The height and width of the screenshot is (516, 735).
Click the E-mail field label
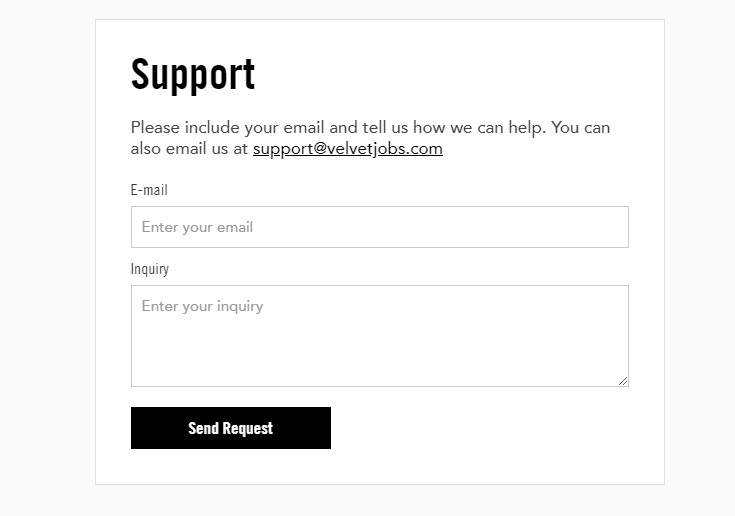[149, 190]
